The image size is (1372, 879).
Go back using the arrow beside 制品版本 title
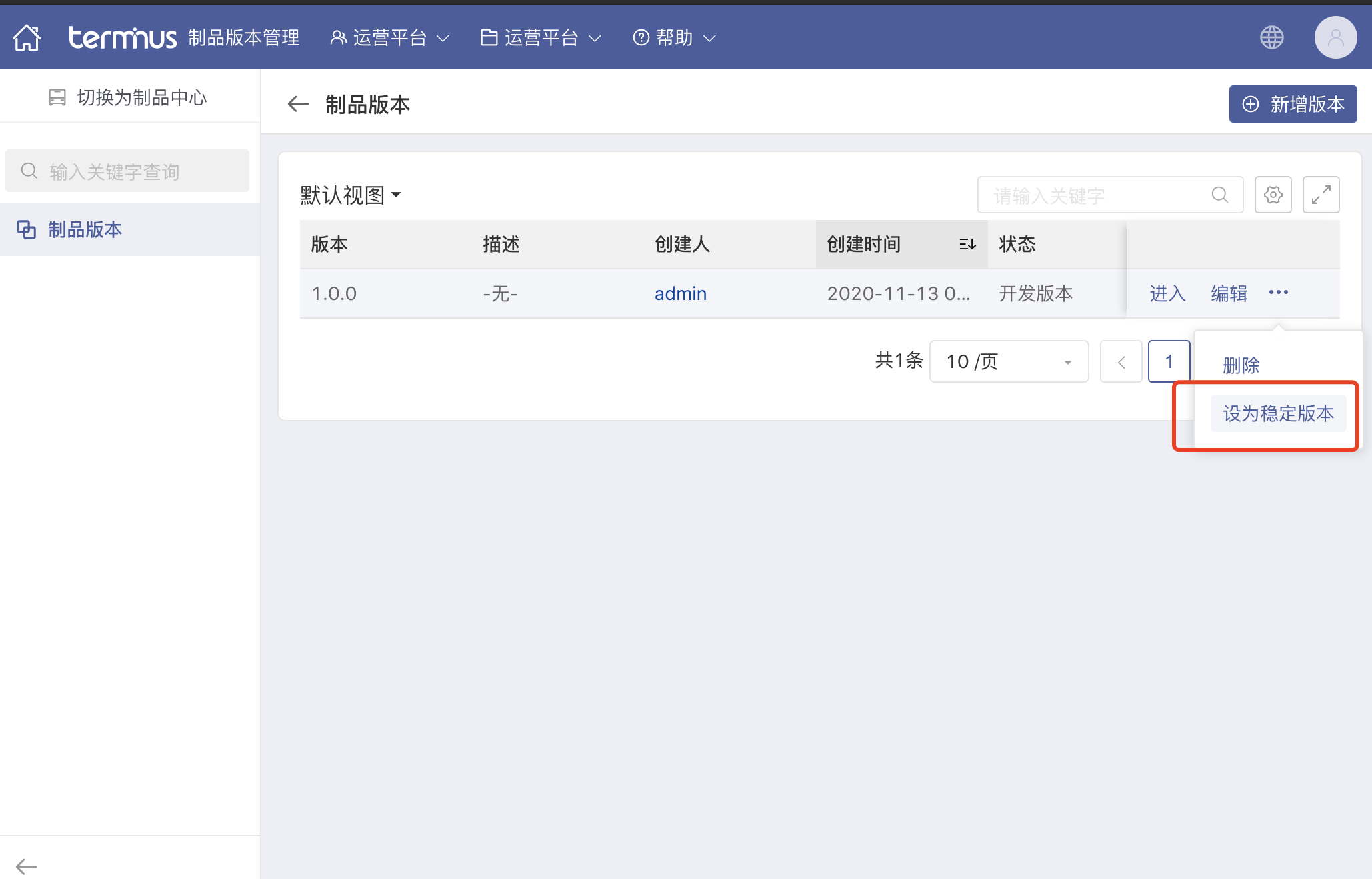pos(298,104)
